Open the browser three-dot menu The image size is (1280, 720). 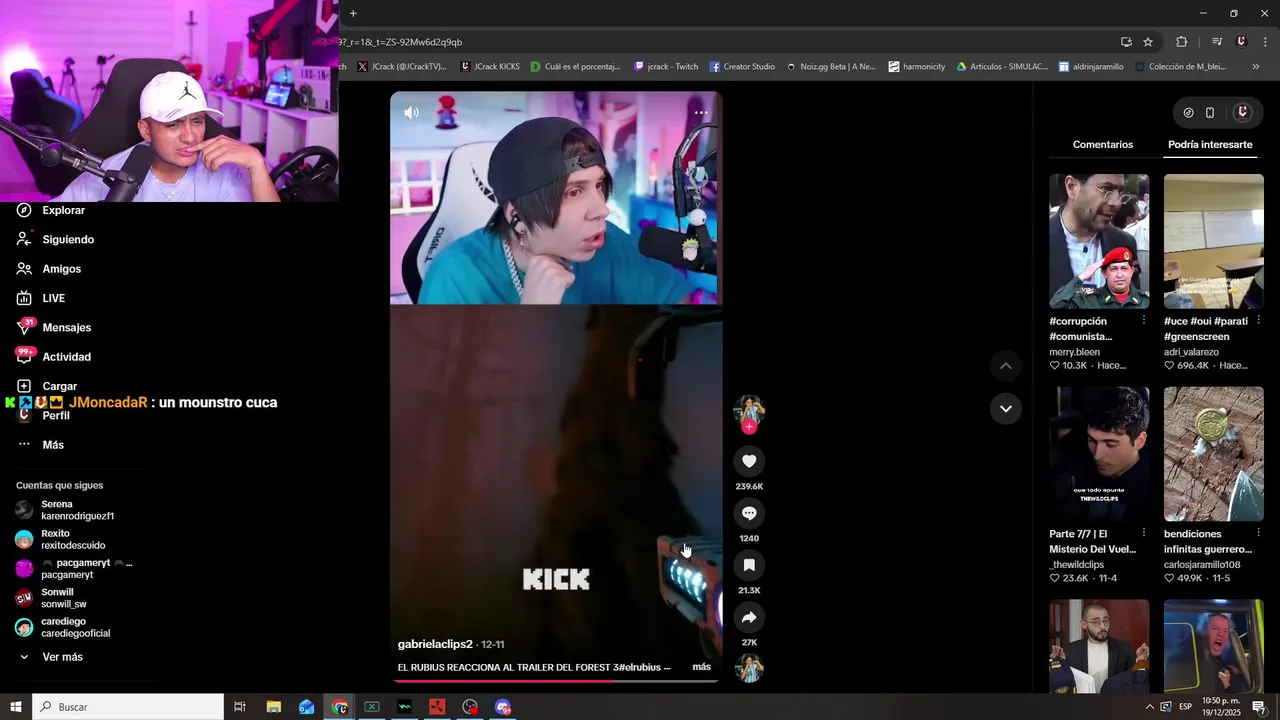[x=1266, y=42]
